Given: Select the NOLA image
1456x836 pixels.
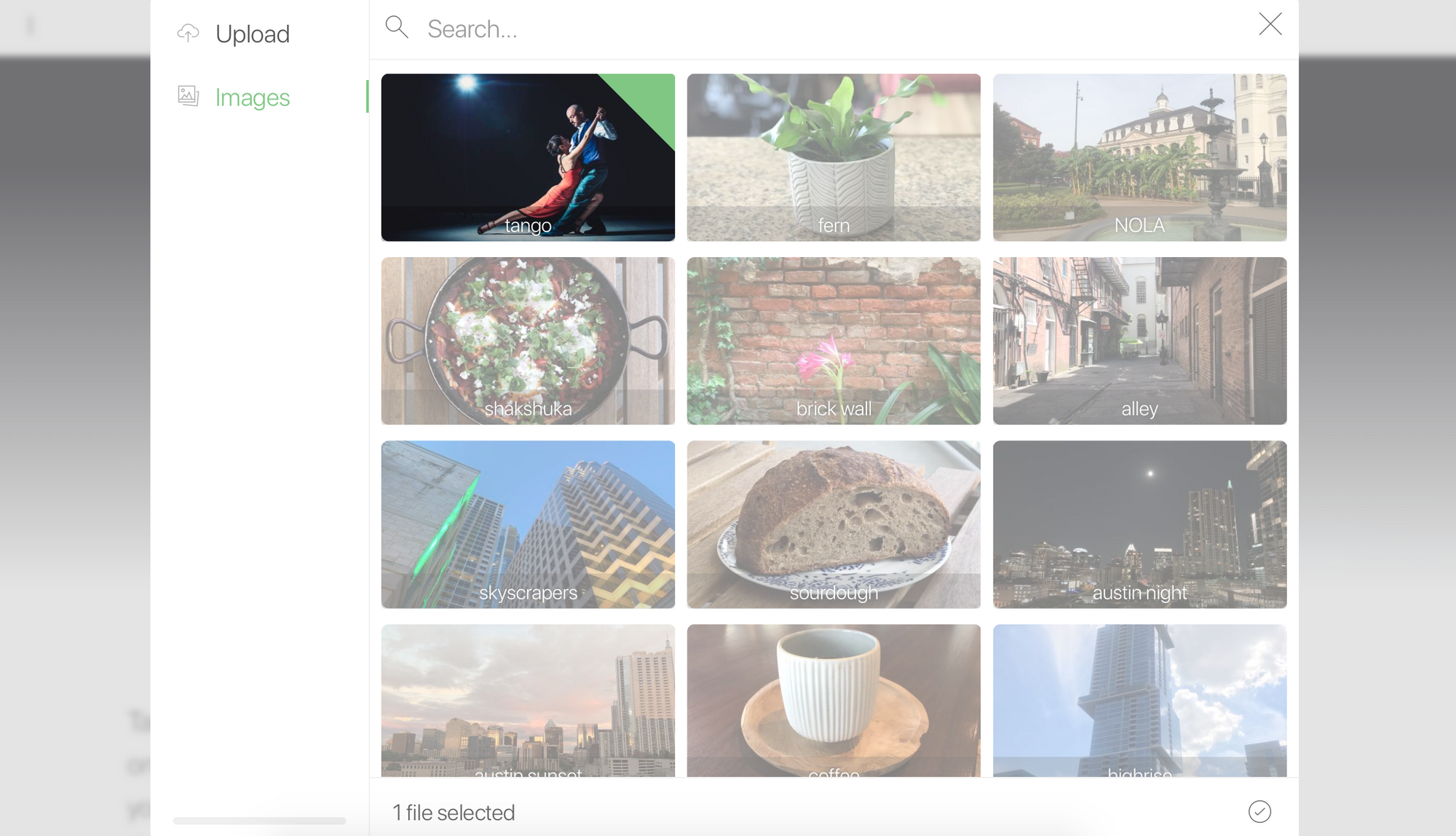Looking at the screenshot, I should point(1139,157).
